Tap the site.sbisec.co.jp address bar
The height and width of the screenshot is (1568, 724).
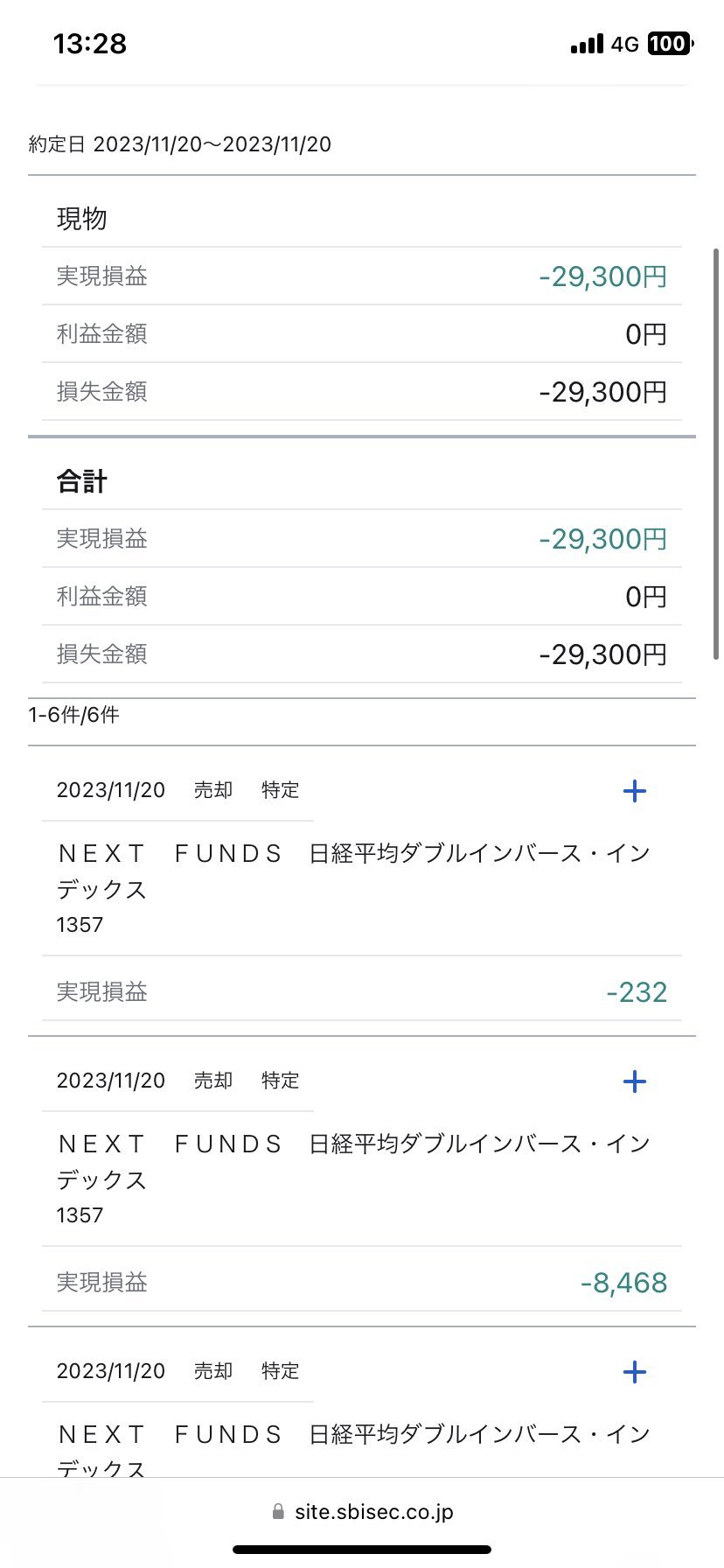(373, 1512)
